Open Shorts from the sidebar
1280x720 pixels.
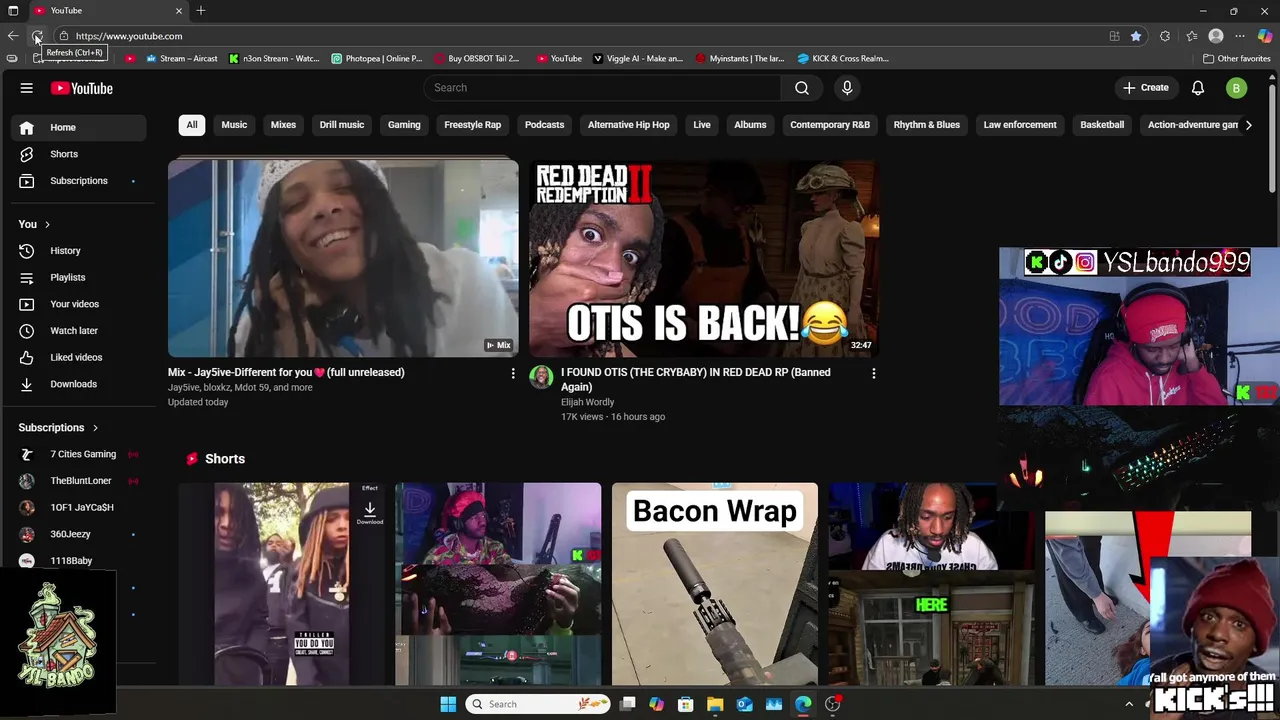(79, 154)
